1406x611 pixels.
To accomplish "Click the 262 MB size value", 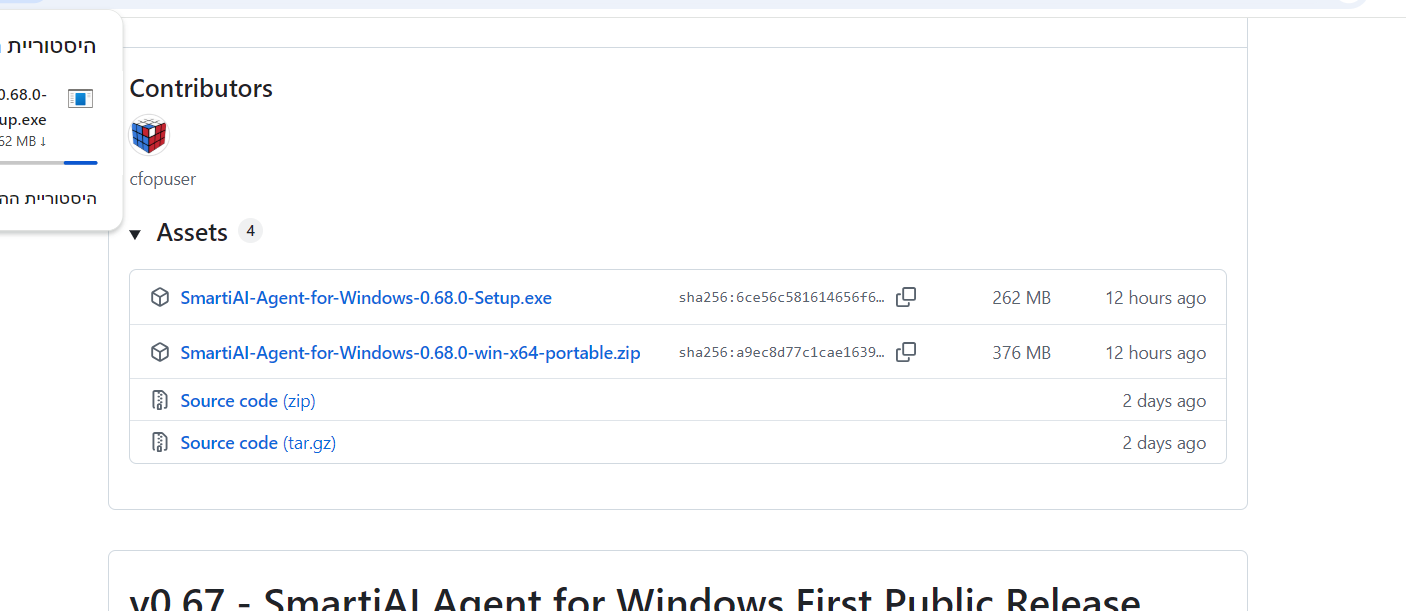I will (x=1021, y=298).
